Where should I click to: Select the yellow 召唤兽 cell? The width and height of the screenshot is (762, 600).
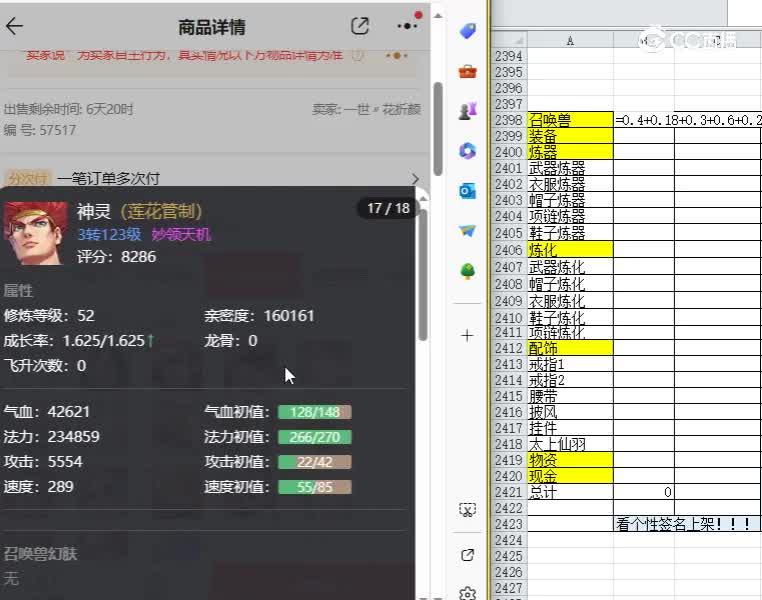click(570, 120)
